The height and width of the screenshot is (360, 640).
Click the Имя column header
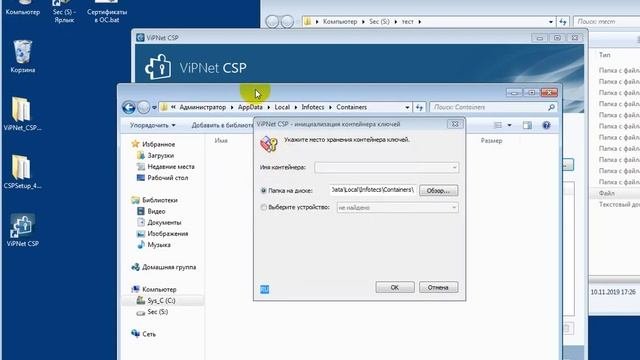click(x=221, y=141)
